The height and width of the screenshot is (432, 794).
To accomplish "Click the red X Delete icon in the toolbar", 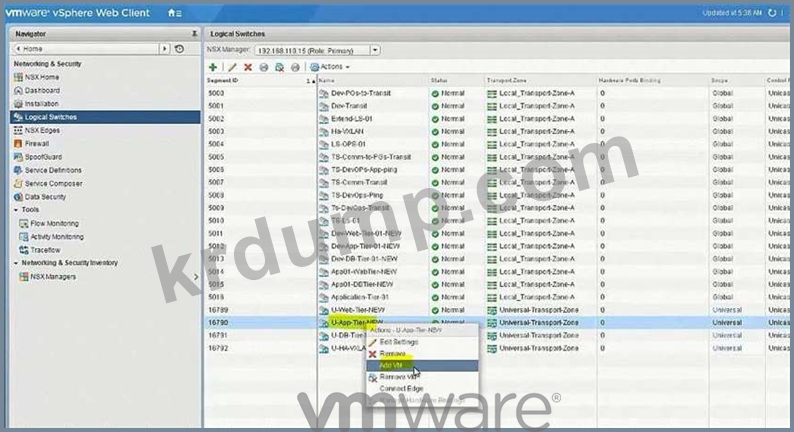I will click(x=248, y=67).
